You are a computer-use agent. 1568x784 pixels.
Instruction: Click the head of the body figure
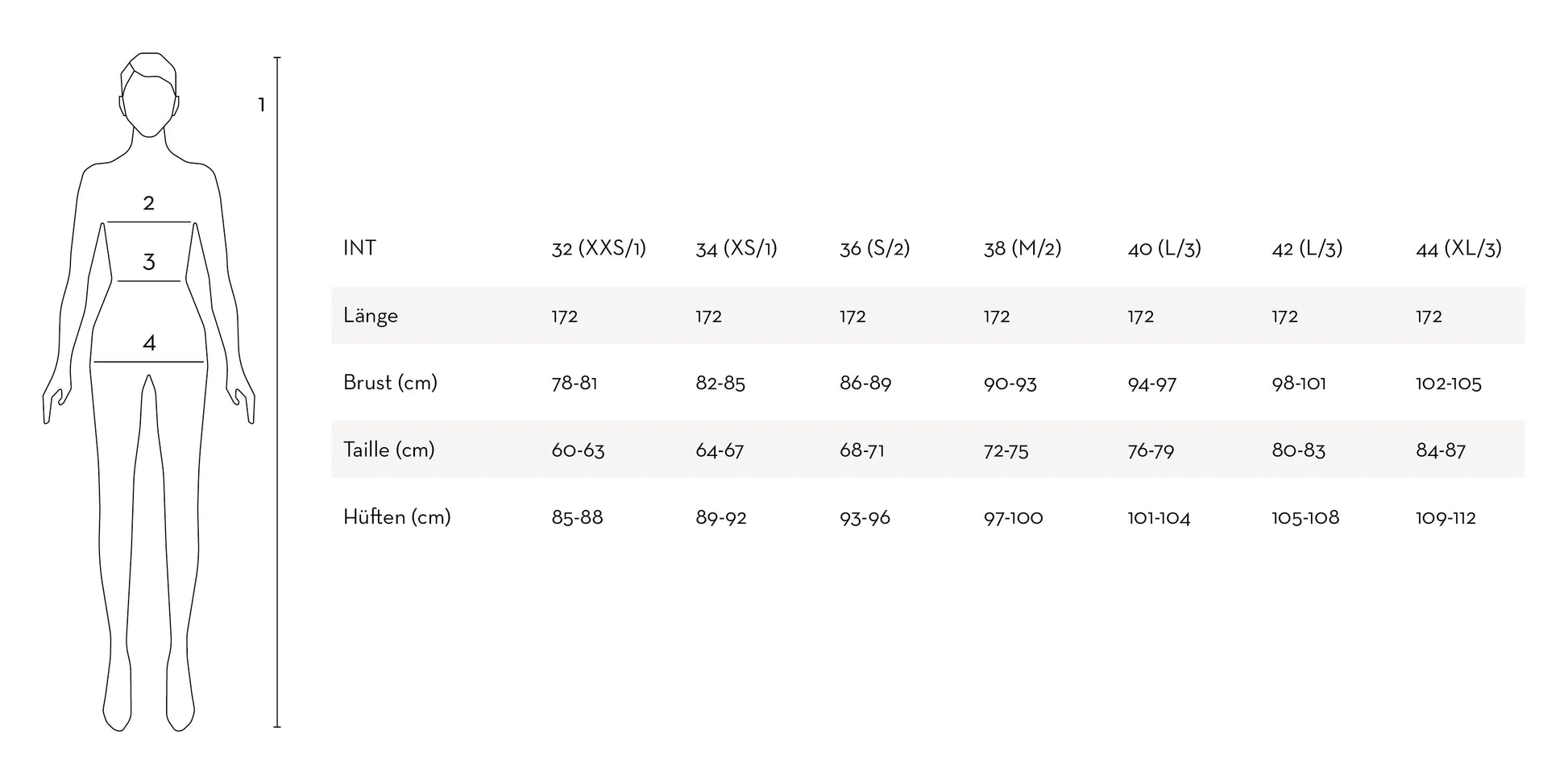click(149, 97)
